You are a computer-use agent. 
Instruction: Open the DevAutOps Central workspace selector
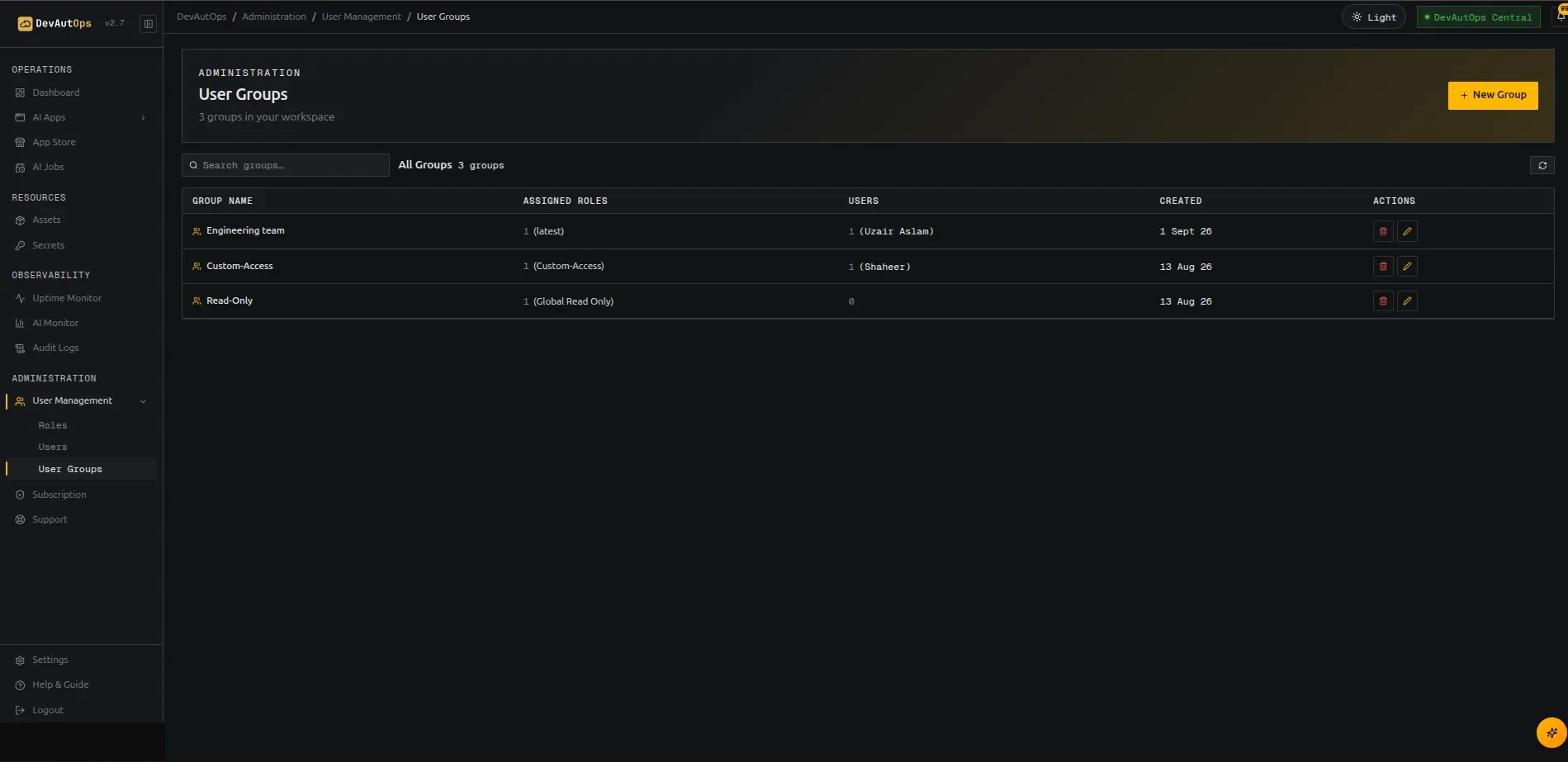1478,17
